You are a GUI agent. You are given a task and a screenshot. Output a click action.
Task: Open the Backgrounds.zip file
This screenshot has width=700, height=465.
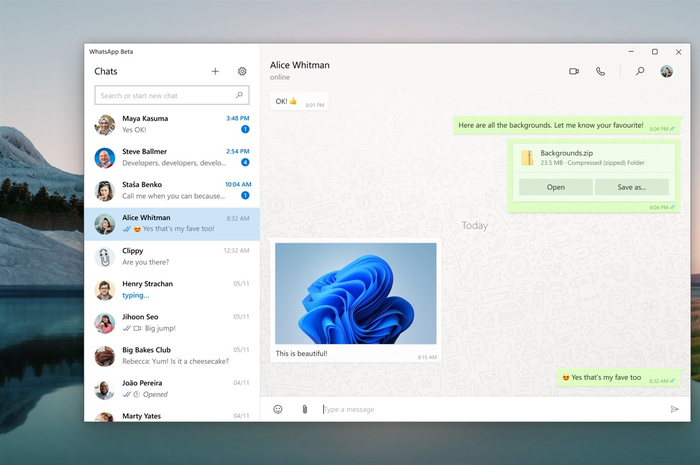coord(556,187)
